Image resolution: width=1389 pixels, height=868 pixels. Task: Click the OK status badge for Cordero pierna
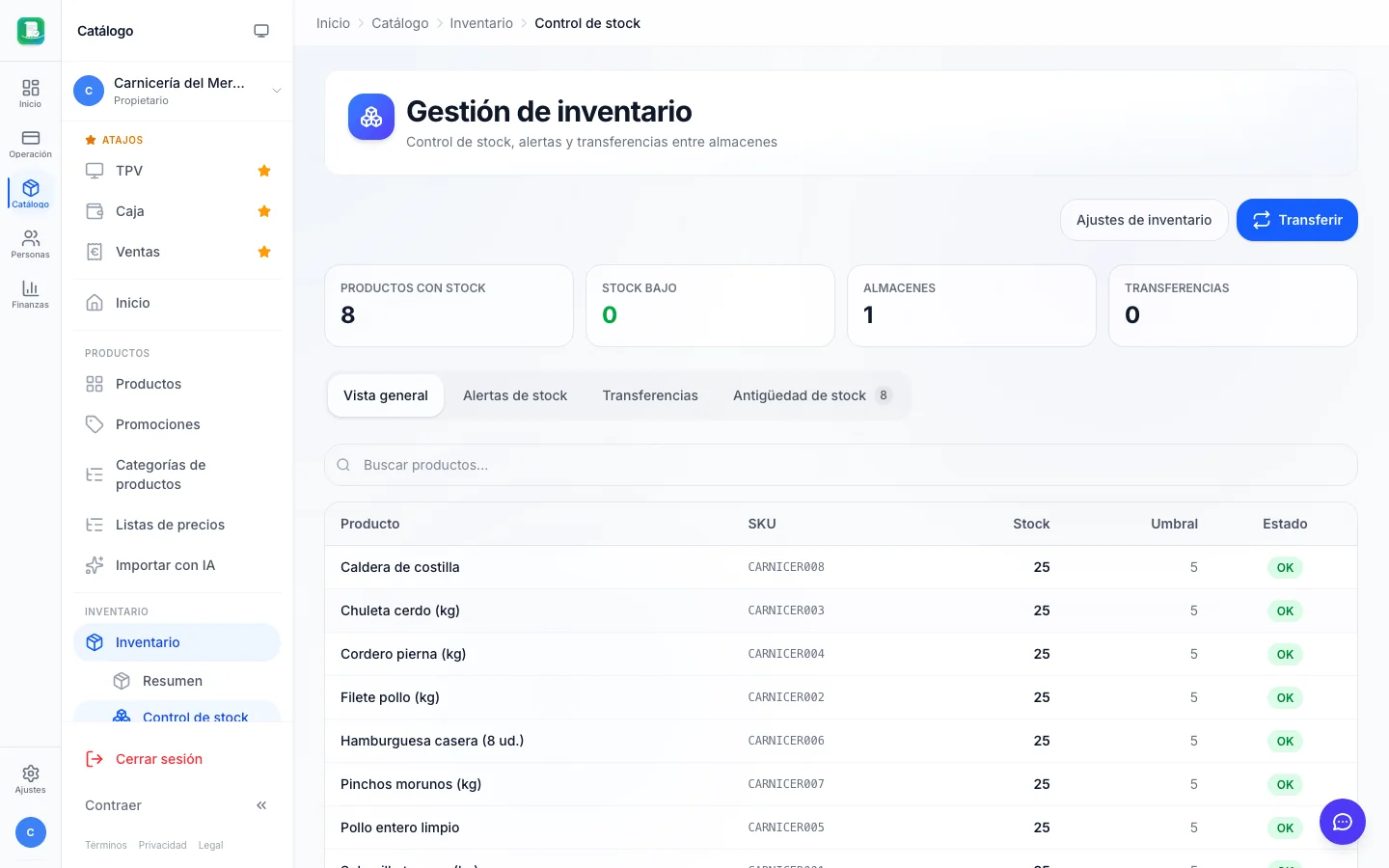click(x=1285, y=654)
